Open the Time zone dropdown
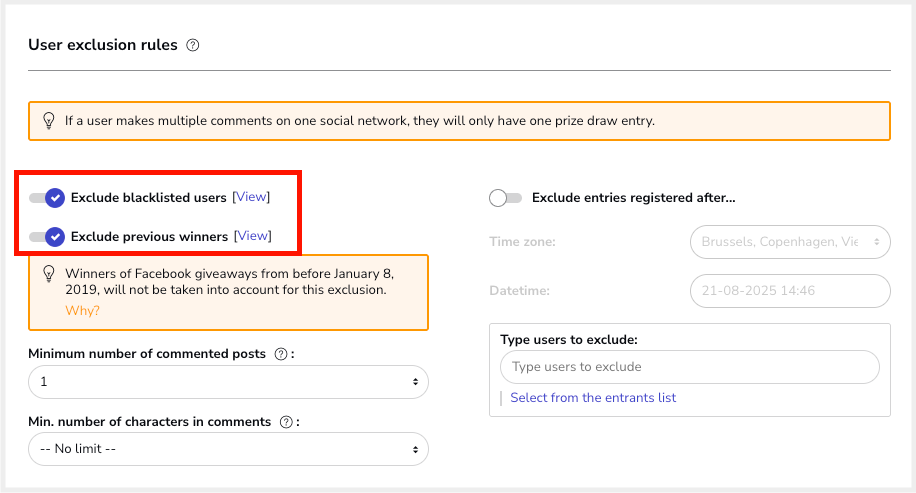The image size is (916, 493). tap(789, 242)
